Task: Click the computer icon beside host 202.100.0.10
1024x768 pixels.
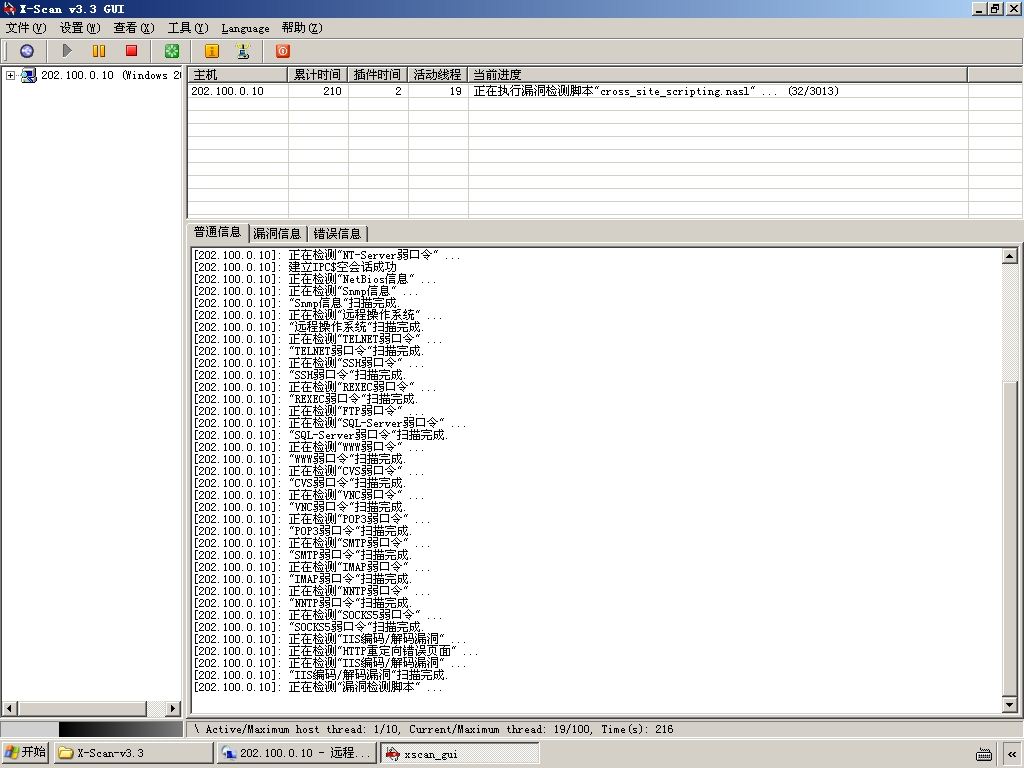Action: (28, 75)
